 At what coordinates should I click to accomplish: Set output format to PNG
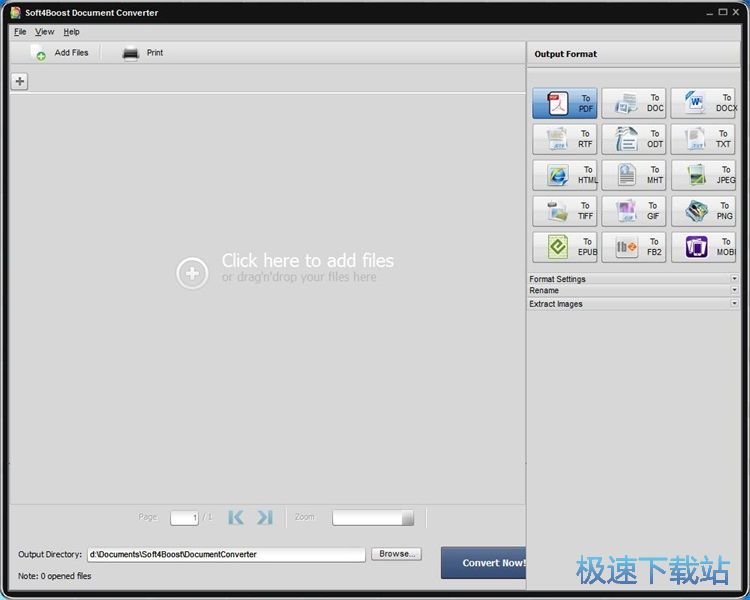click(x=703, y=211)
